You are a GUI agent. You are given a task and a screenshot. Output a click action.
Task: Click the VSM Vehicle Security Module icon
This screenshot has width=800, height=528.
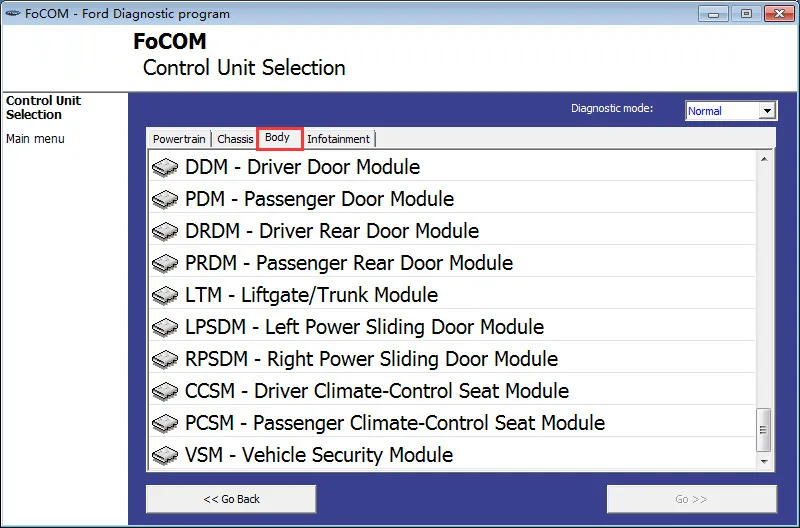tap(165, 455)
